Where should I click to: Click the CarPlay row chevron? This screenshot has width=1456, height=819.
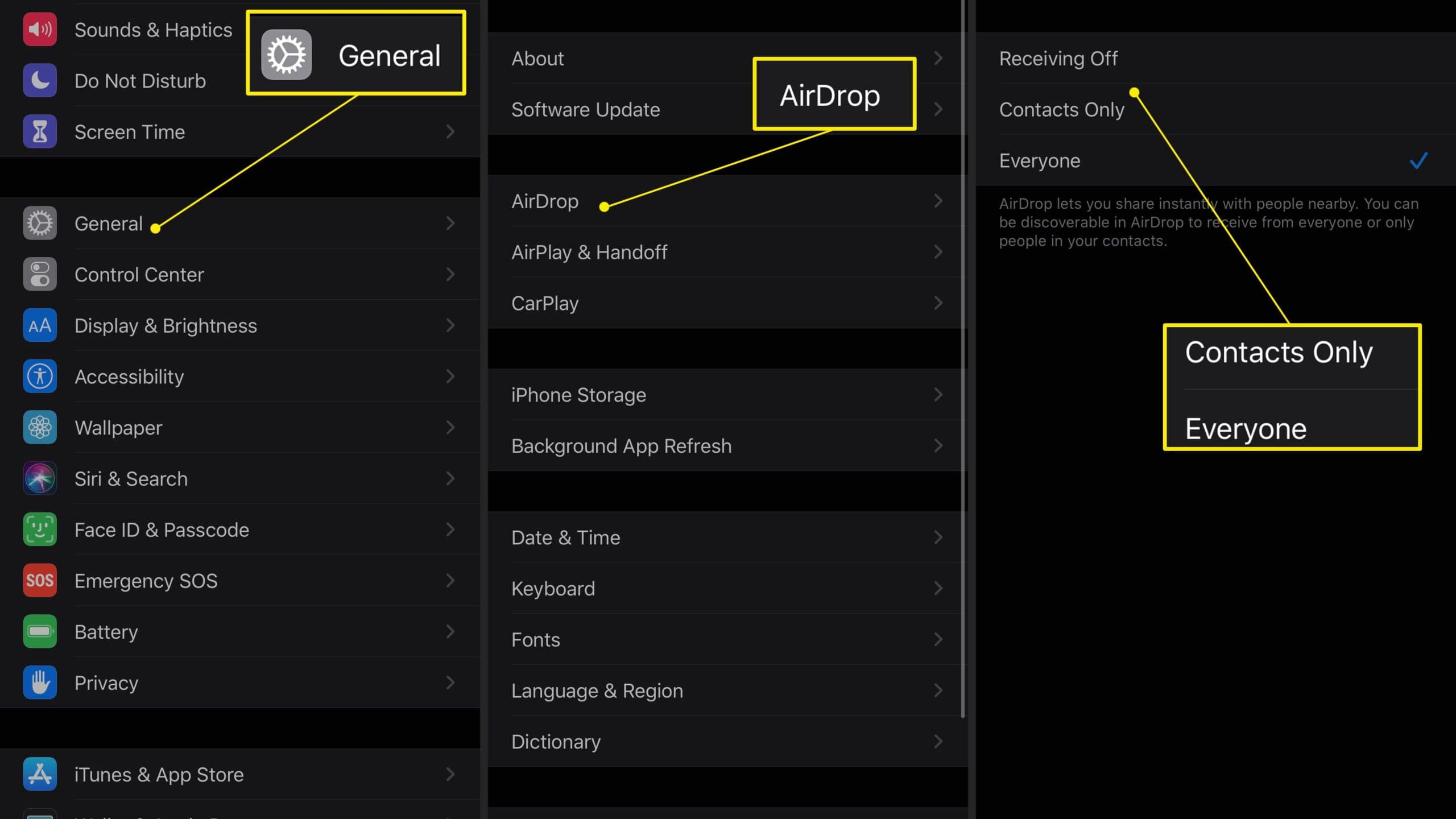click(x=938, y=303)
